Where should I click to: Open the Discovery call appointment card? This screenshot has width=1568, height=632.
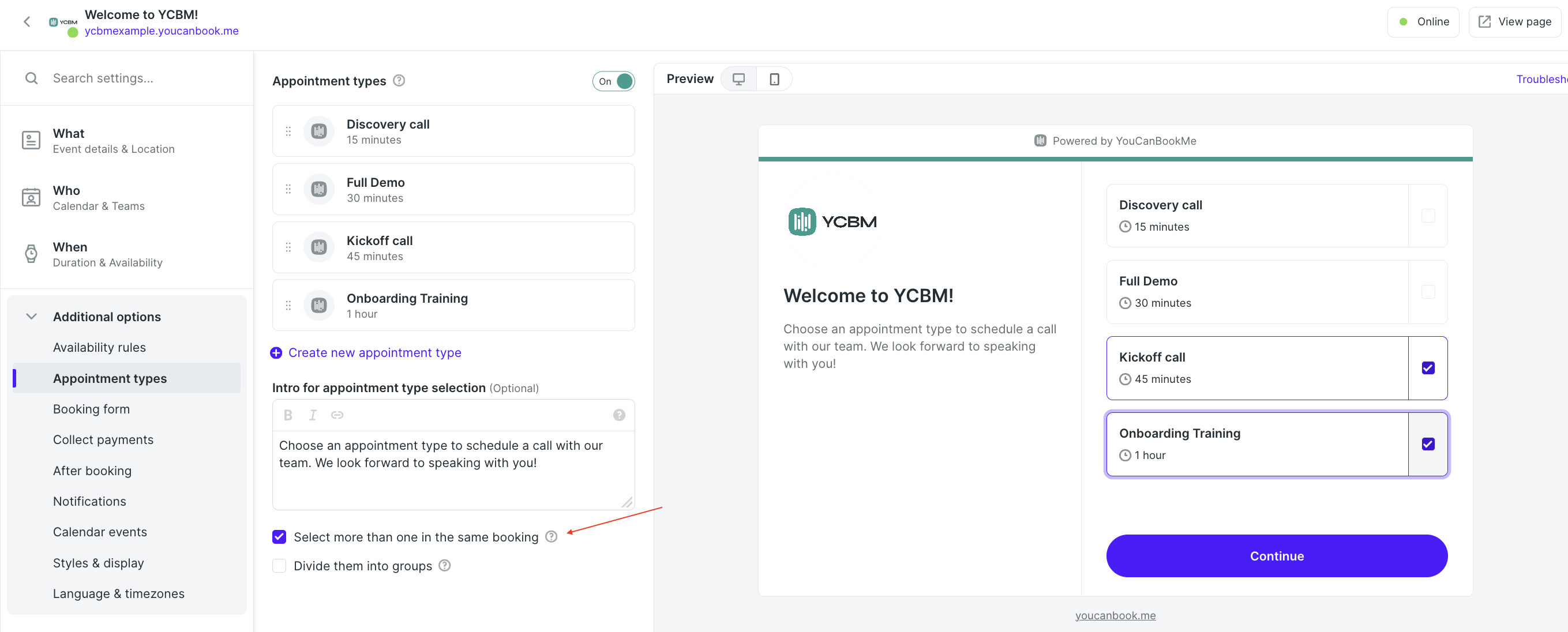pyautogui.click(x=453, y=131)
